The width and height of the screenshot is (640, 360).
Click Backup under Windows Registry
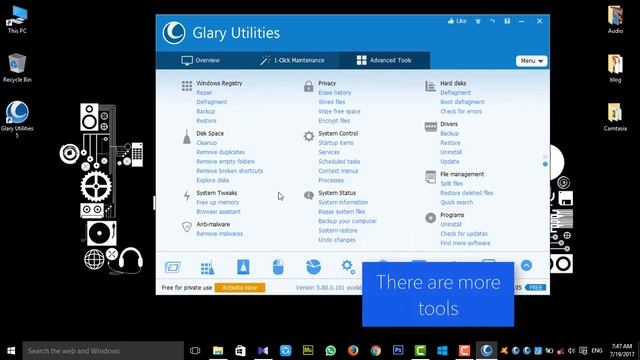click(205, 111)
